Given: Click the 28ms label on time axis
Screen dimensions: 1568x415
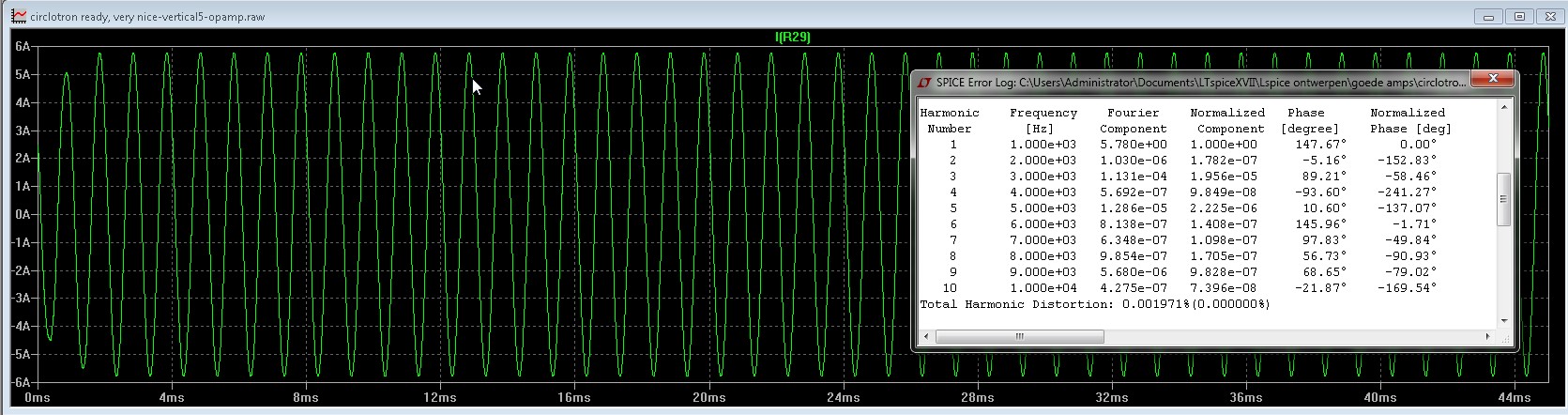Looking at the screenshot, I should pyautogui.click(x=978, y=397).
